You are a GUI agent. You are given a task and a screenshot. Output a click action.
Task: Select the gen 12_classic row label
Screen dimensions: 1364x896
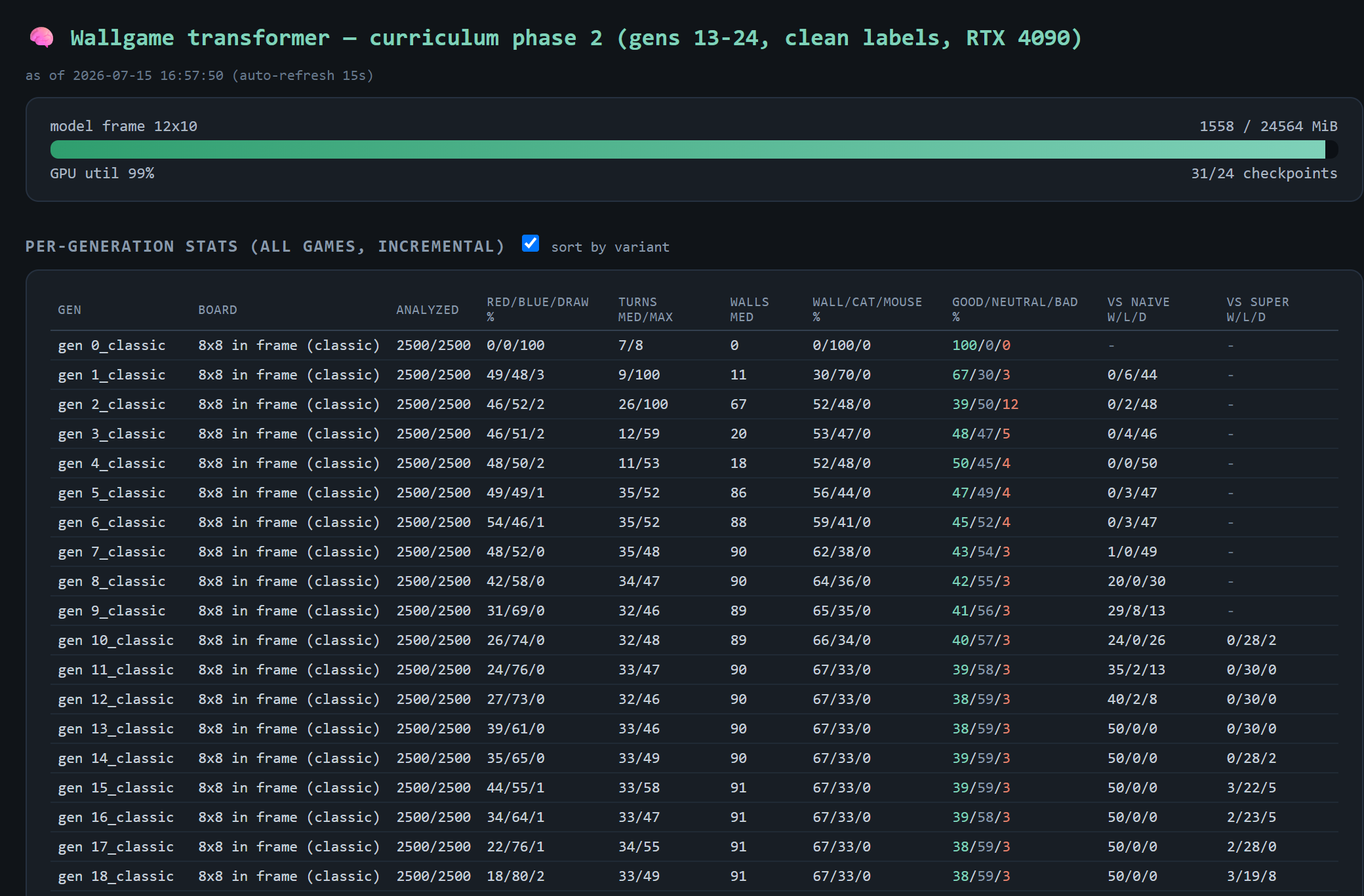click(116, 699)
